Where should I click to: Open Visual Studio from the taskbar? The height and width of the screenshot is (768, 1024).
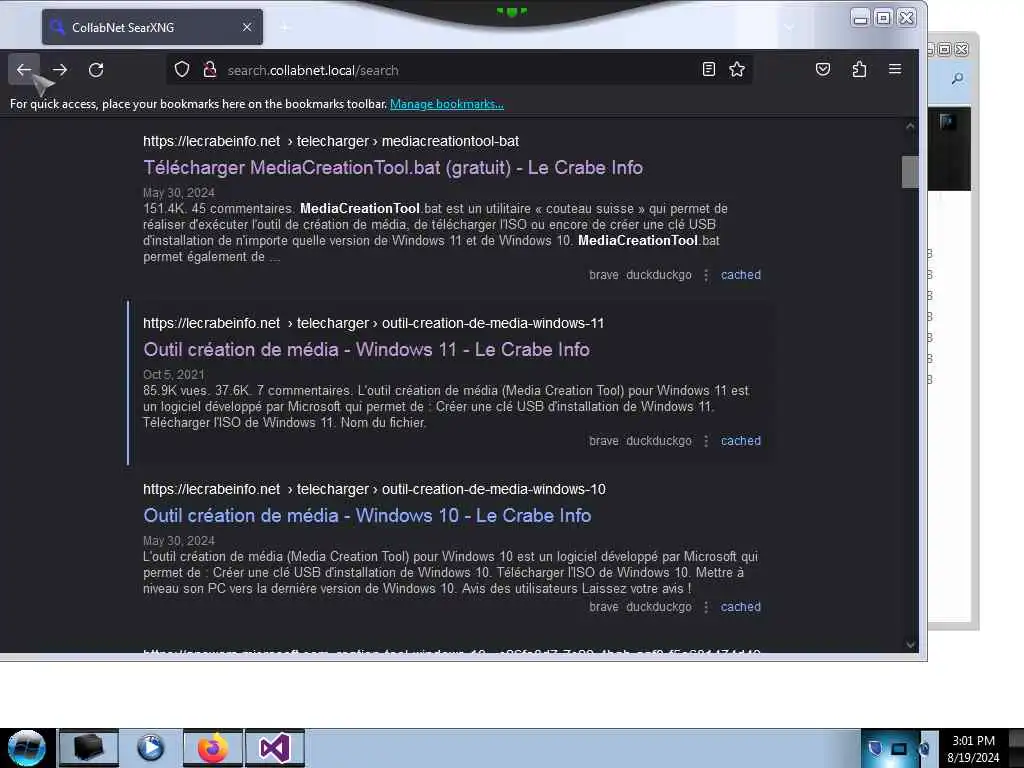274,748
